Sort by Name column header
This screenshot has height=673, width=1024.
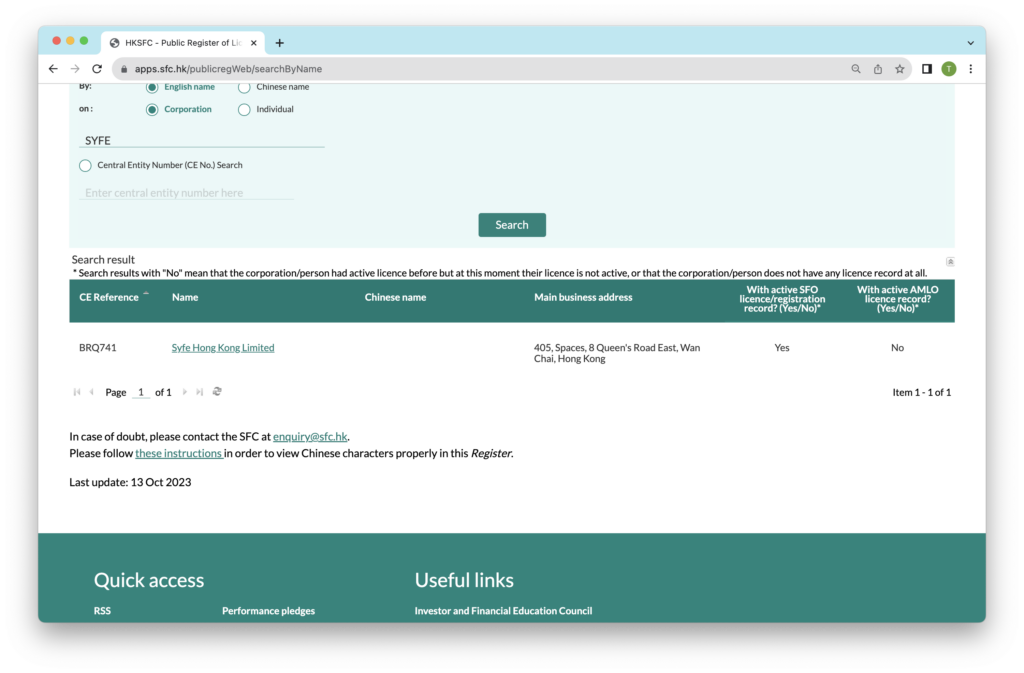[185, 297]
